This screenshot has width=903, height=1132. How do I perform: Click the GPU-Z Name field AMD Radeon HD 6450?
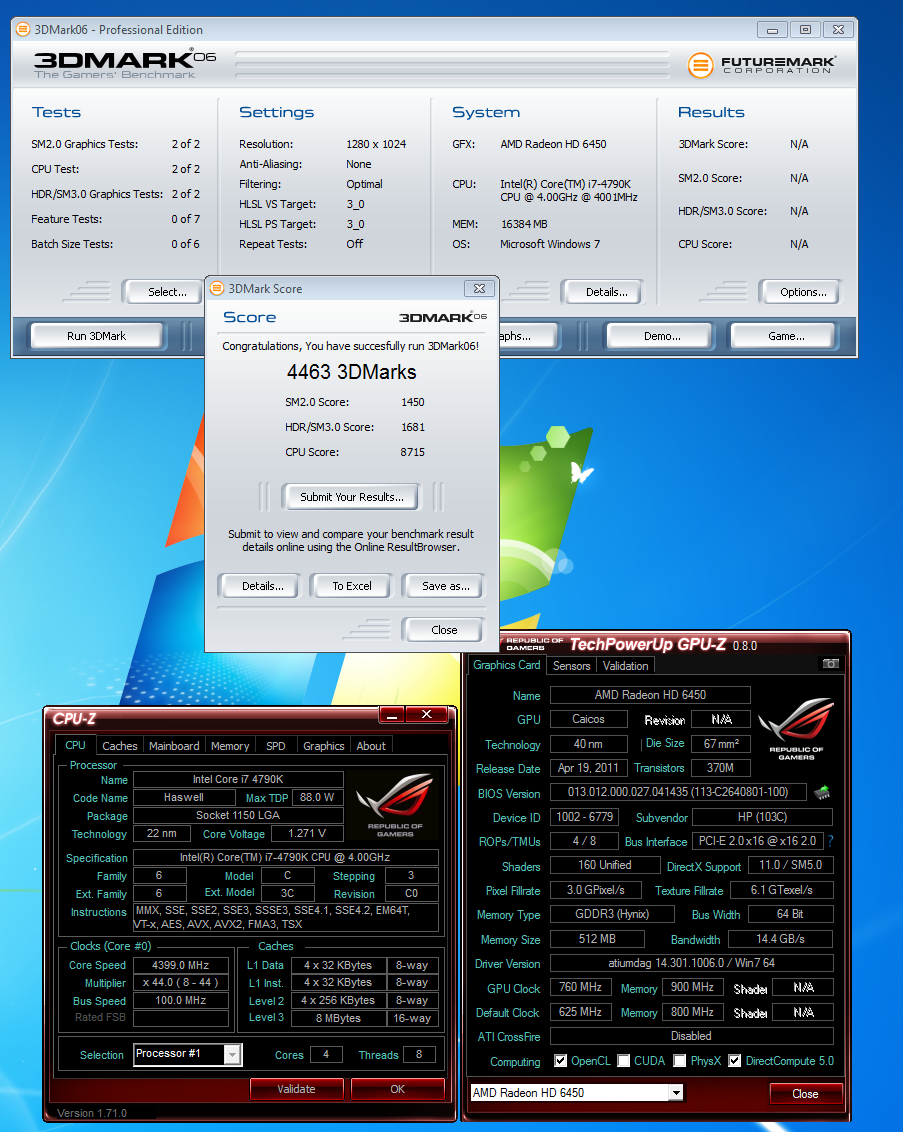click(x=650, y=695)
